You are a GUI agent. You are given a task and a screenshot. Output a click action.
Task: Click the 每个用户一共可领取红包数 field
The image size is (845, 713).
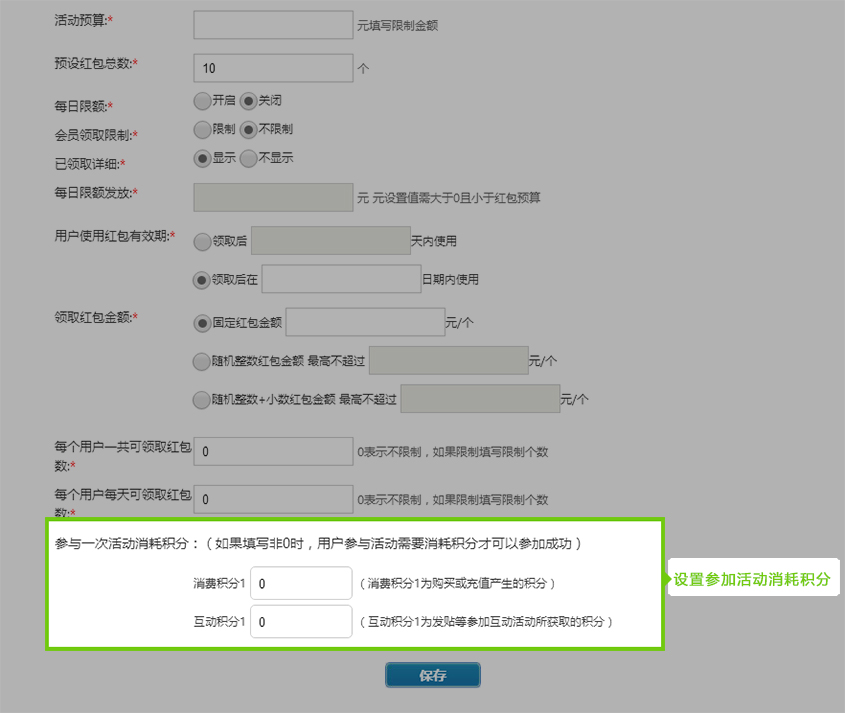pyautogui.click(x=273, y=451)
